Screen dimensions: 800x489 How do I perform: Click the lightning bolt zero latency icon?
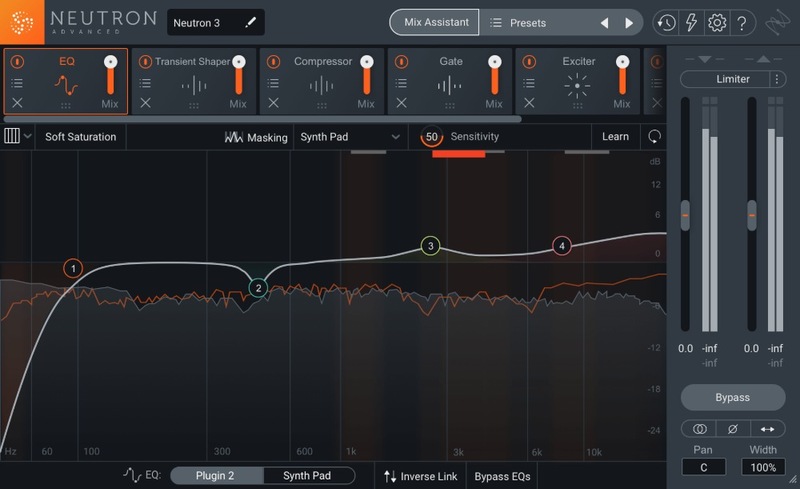(691, 23)
